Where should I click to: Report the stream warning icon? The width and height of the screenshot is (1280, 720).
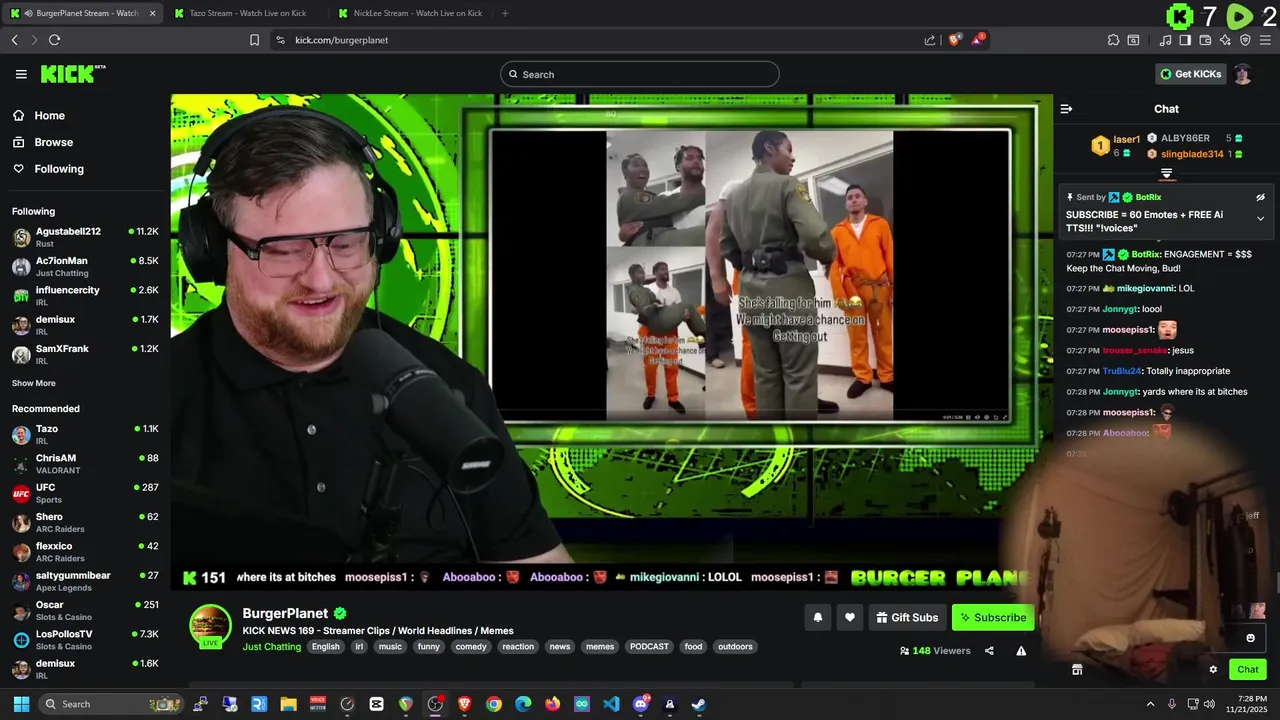pyautogui.click(x=1021, y=651)
